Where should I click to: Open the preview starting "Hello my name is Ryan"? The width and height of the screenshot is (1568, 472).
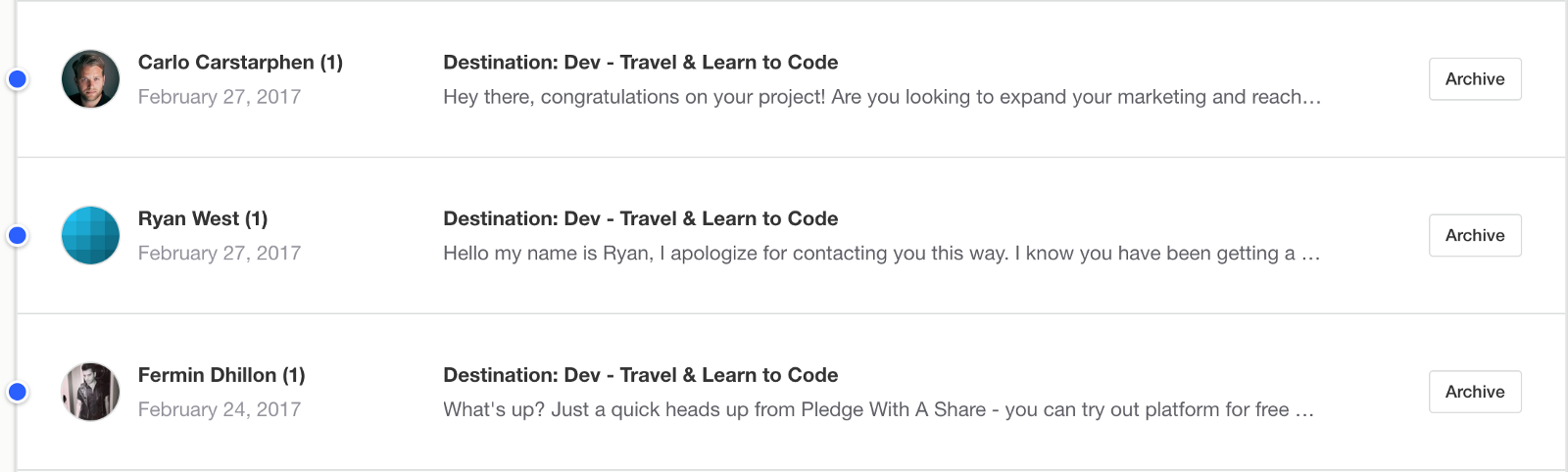881,254
